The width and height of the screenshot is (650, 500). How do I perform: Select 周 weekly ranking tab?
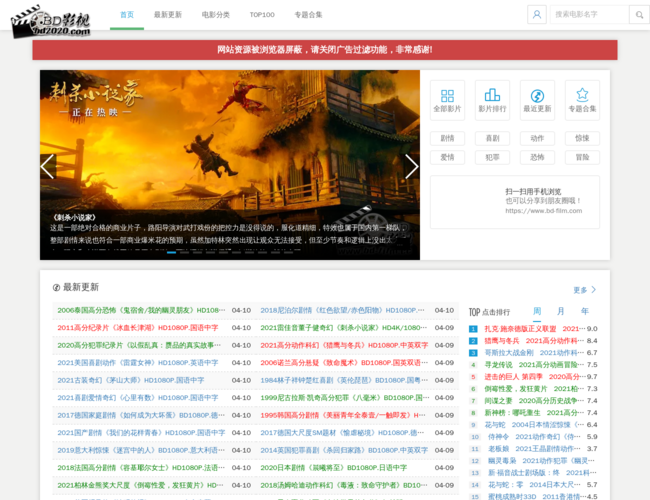pyautogui.click(x=537, y=311)
